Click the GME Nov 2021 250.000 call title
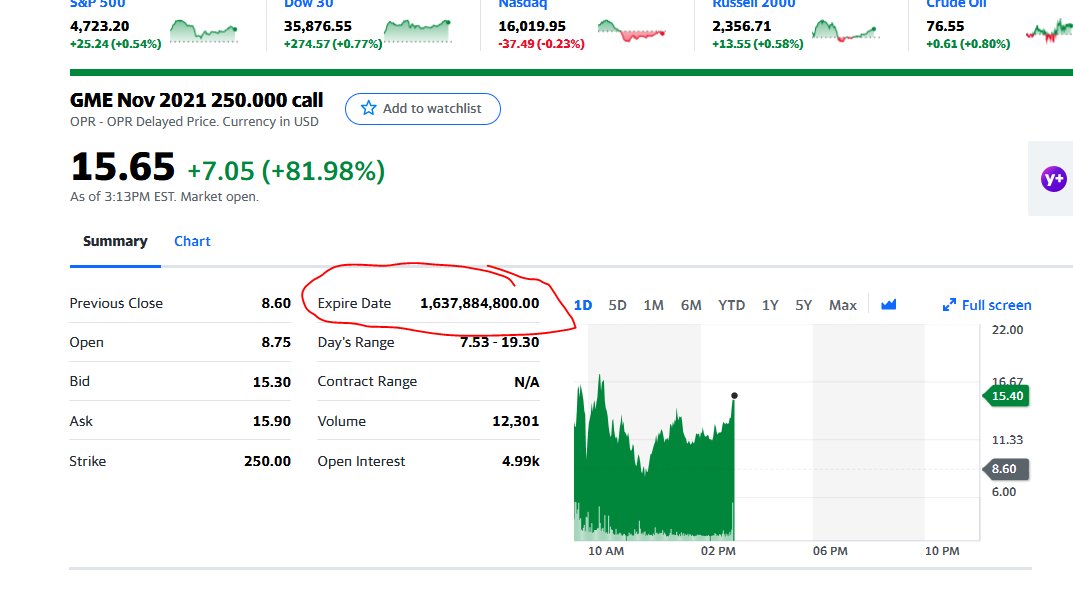 (x=196, y=101)
